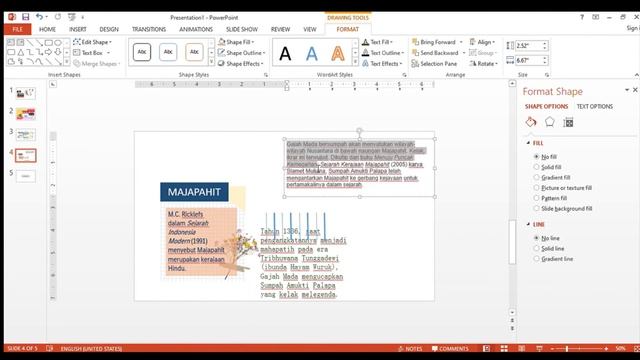The image size is (640, 360).
Task: Open Text Fill dropdown
Action: [x=378, y=42]
